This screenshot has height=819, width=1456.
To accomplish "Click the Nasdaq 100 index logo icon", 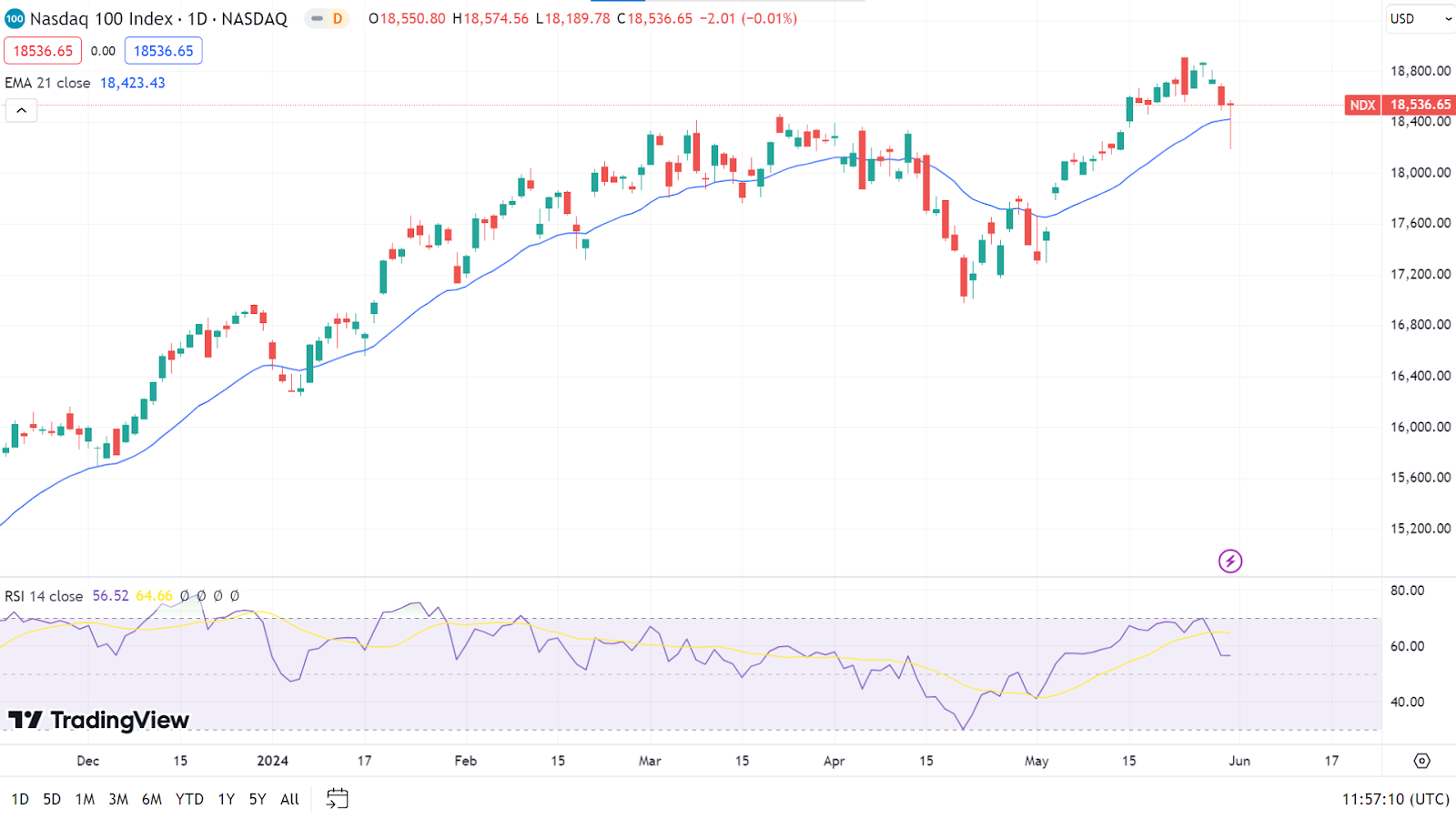I will 15,18.
